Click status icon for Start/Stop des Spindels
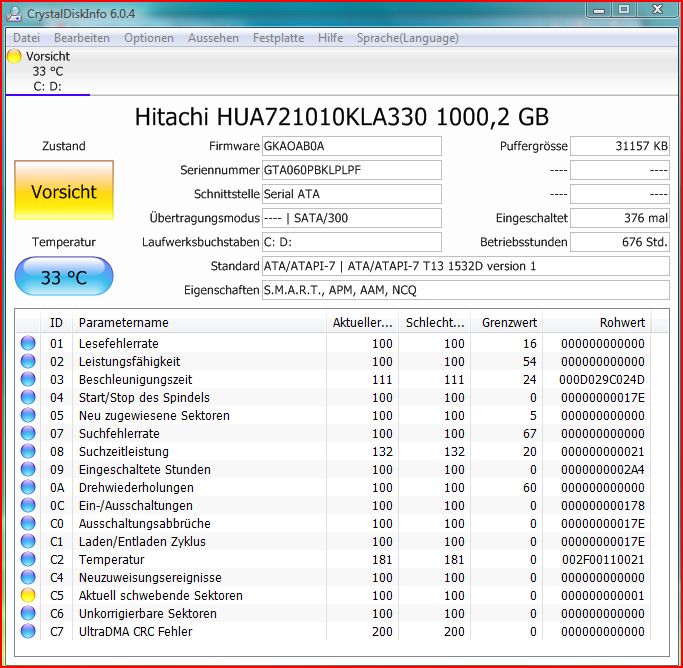This screenshot has height=668, width=683. pos(28,397)
